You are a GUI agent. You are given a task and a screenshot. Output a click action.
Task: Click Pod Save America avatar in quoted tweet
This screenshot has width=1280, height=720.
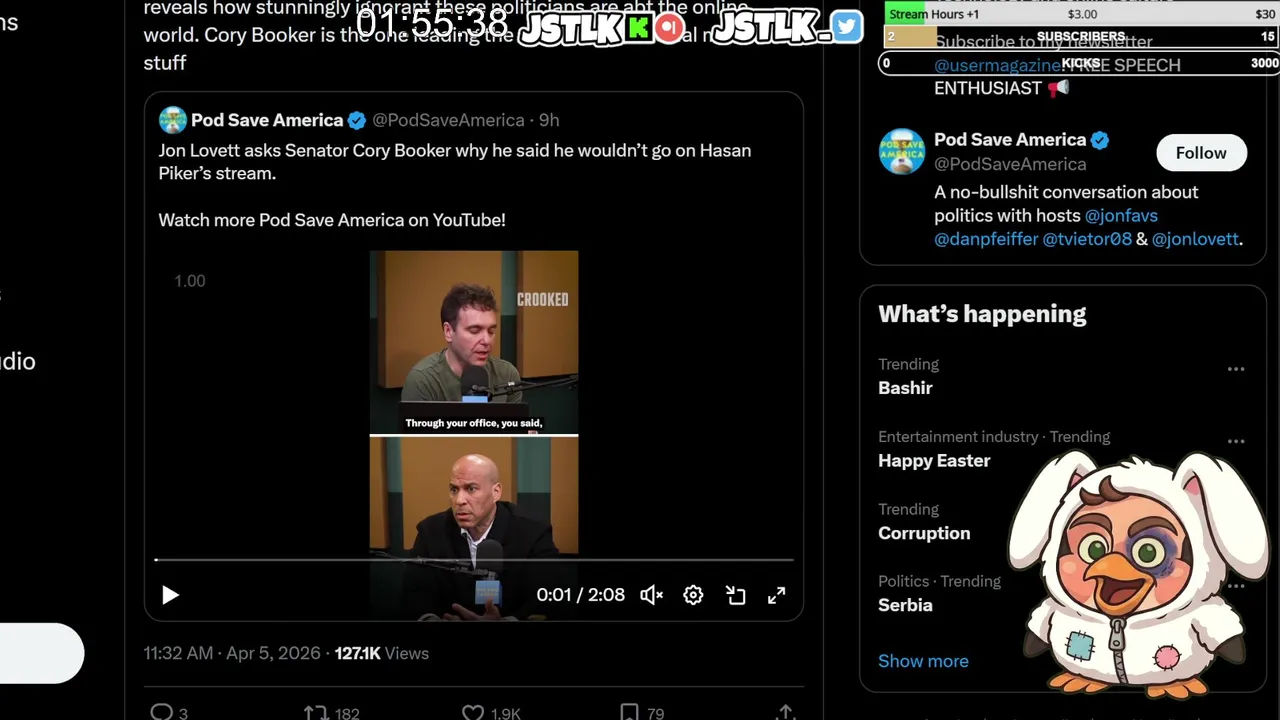173,120
